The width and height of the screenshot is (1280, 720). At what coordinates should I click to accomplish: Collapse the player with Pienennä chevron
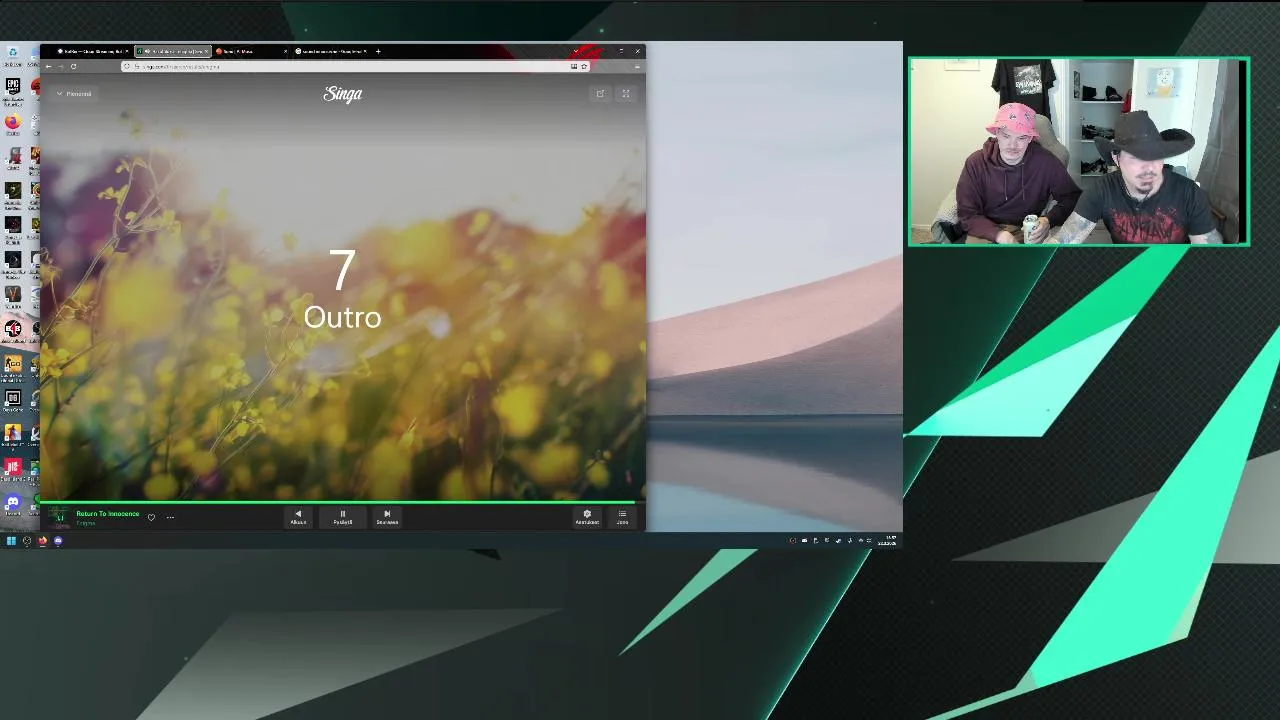73,94
